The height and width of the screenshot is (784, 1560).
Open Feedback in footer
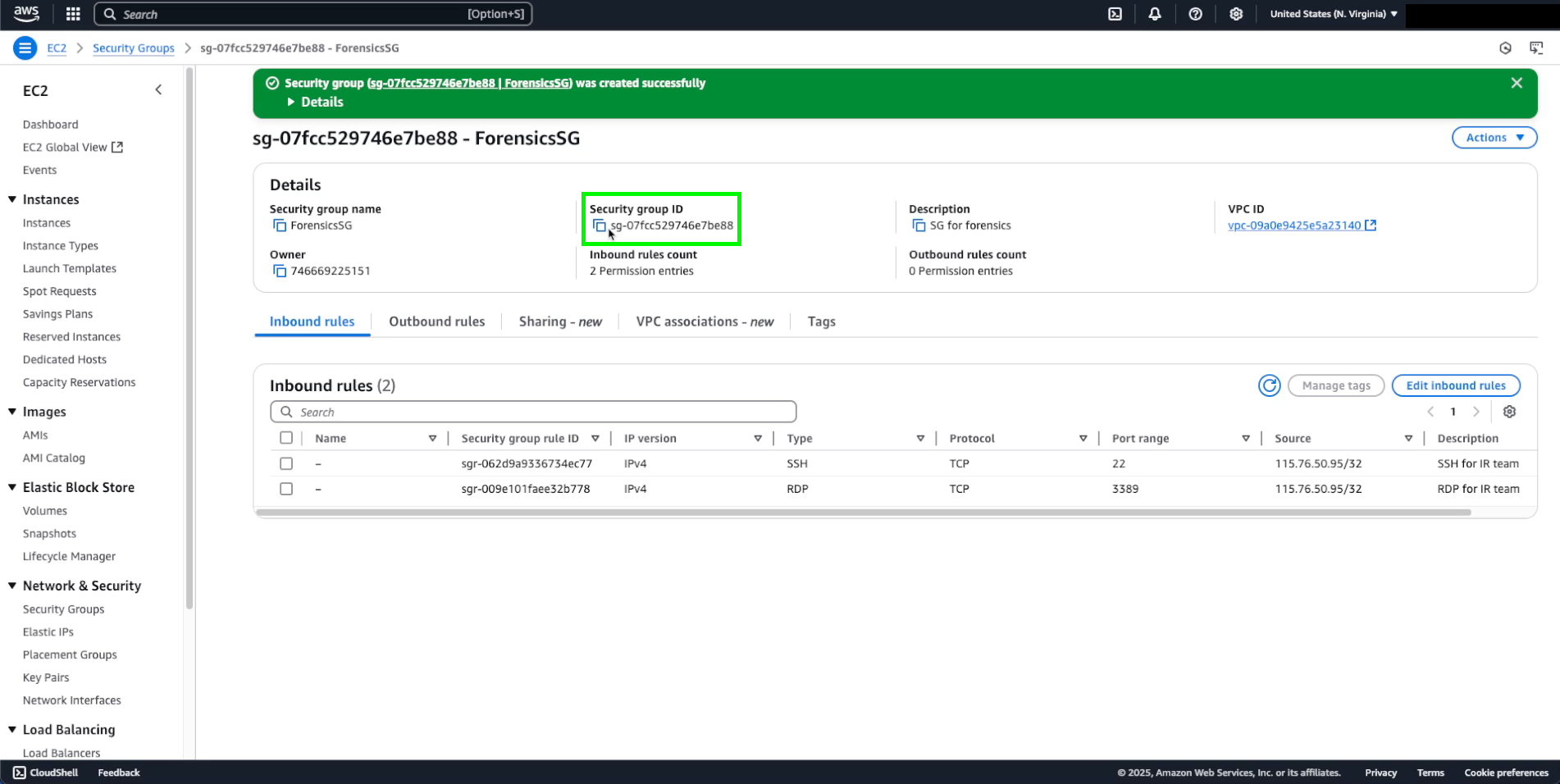[x=119, y=773]
